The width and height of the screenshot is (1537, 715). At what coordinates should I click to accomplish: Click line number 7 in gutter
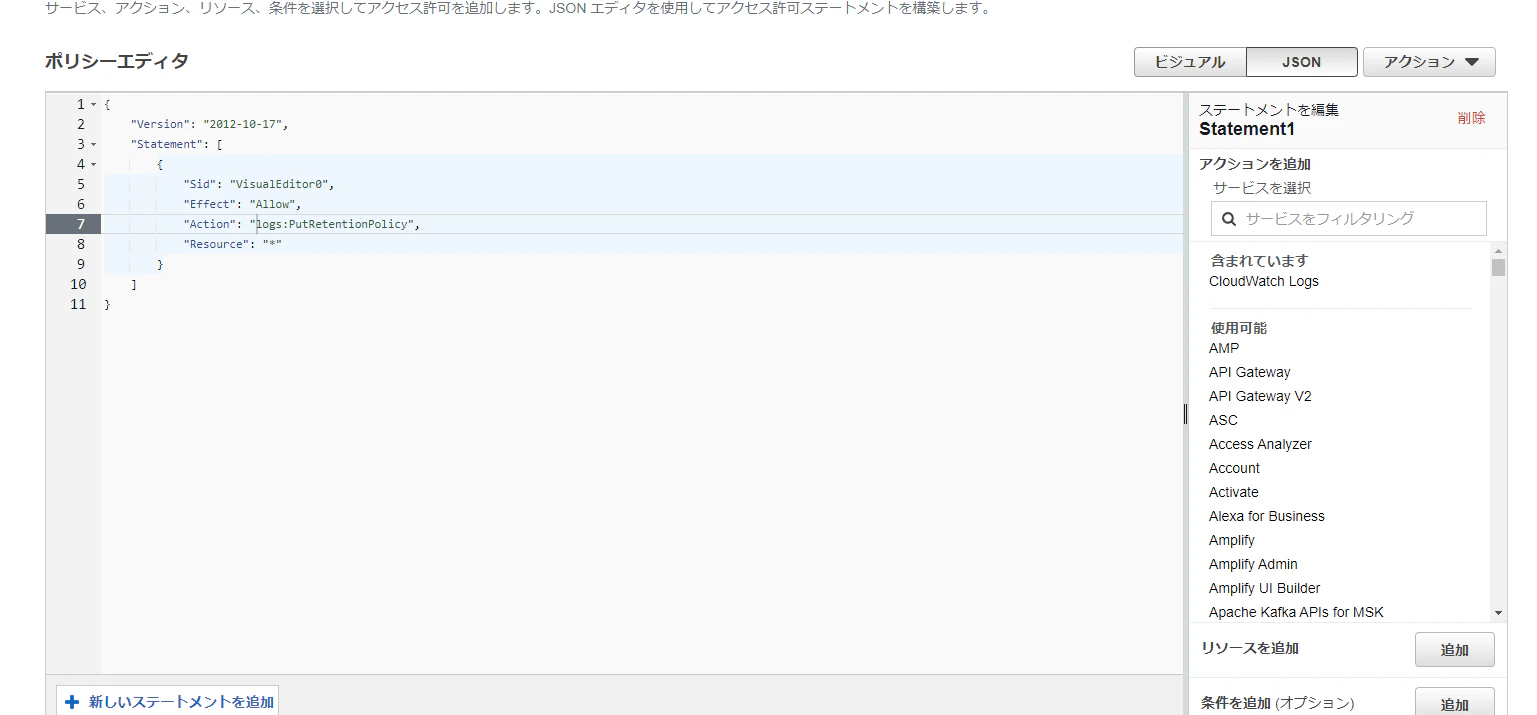[x=81, y=224]
